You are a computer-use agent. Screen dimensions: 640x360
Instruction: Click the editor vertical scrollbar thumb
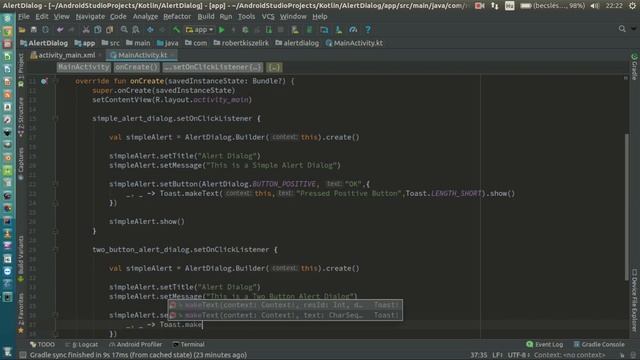[x=626, y=207]
